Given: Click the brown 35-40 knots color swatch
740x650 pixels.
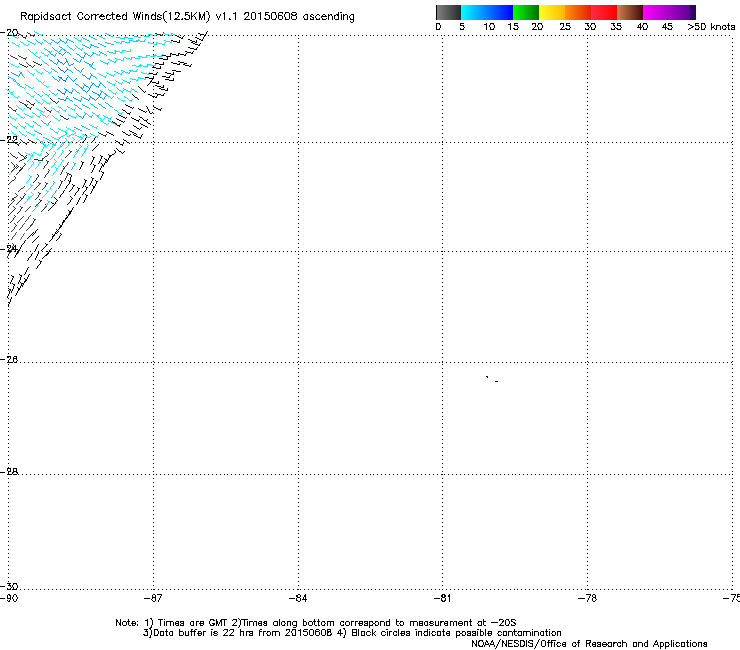Looking at the screenshot, I should (x=630, y=12).
